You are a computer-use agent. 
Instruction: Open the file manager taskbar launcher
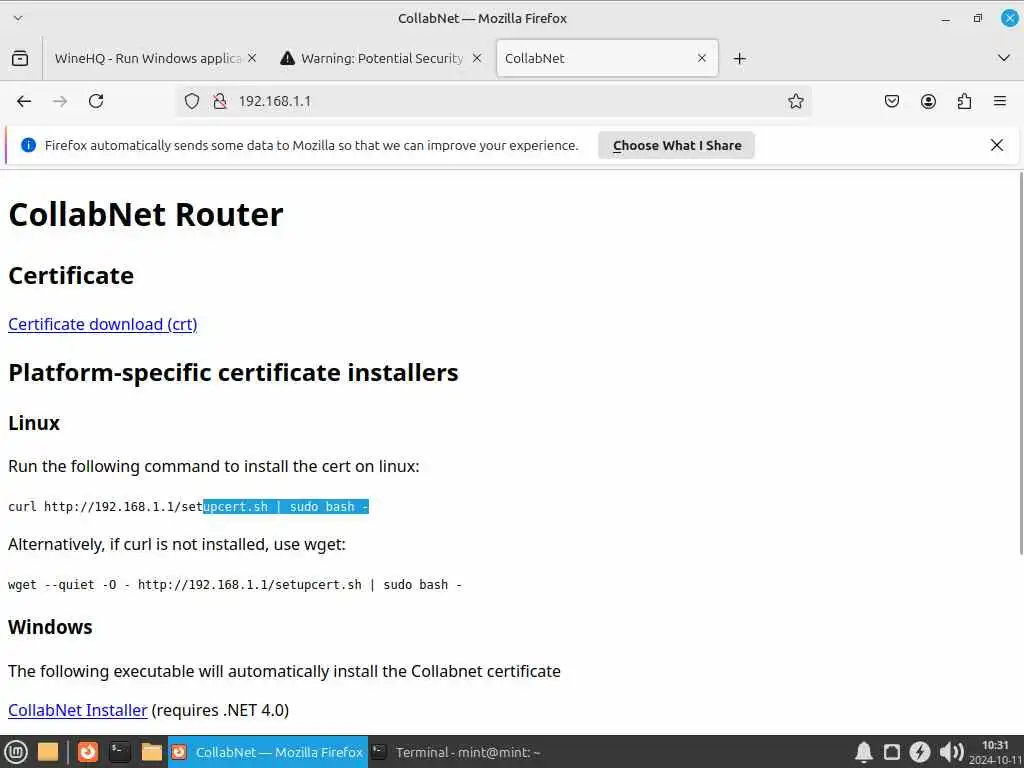pyautogui.click(x=152, y=752)
